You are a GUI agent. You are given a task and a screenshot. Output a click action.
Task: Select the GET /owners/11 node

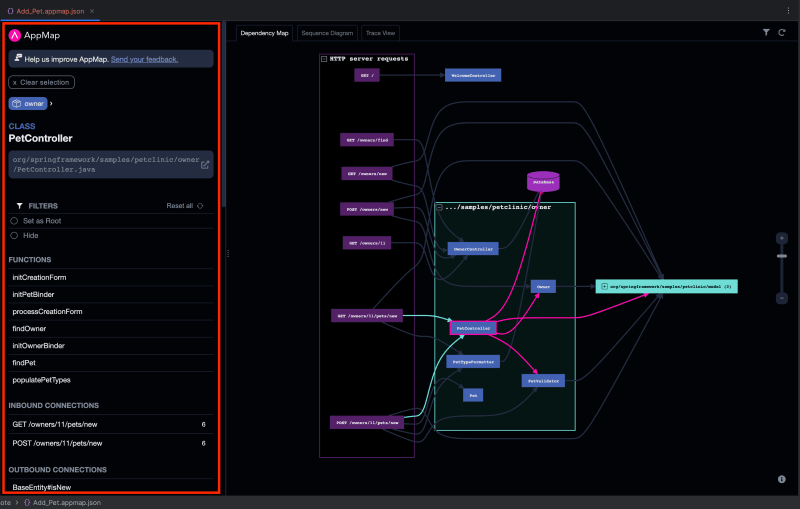(x=367, y=243)
